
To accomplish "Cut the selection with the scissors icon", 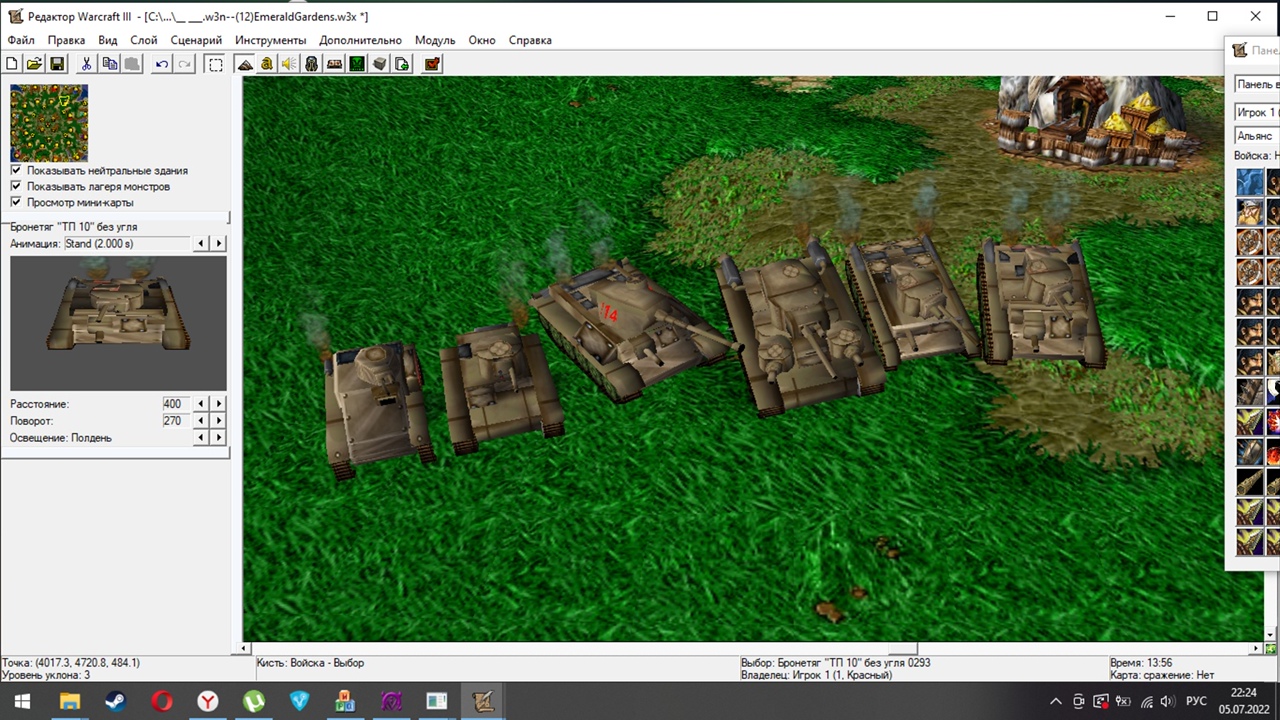I will (87, 64).
